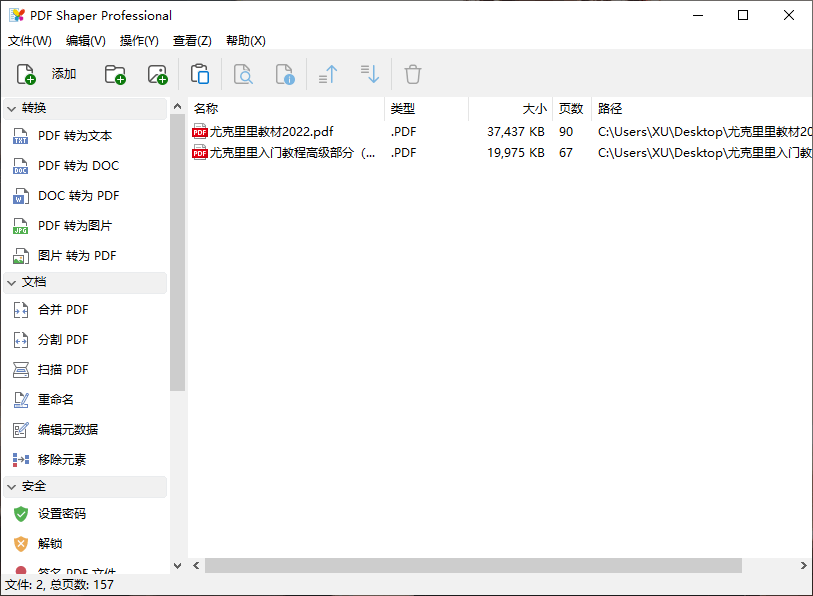
Task: Click the horizontal scrollbar right arrow
Action: pyautogui.click(x=803, y=565)
